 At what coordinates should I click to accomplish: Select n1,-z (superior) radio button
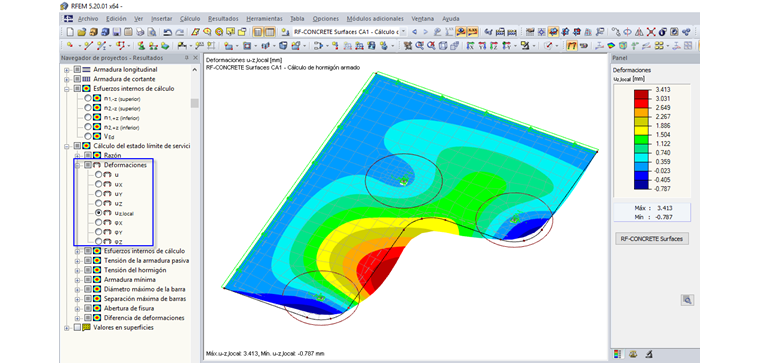point(88,98)
